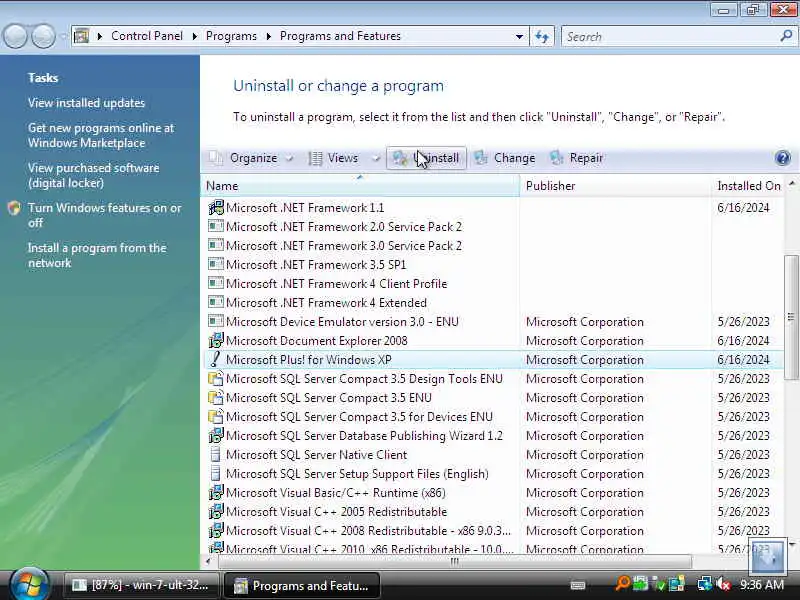800x600 pixels.
Task: Select the .NET Framework 2.0 Service Pack 2 icon
Action: click(x=216, y=227)
